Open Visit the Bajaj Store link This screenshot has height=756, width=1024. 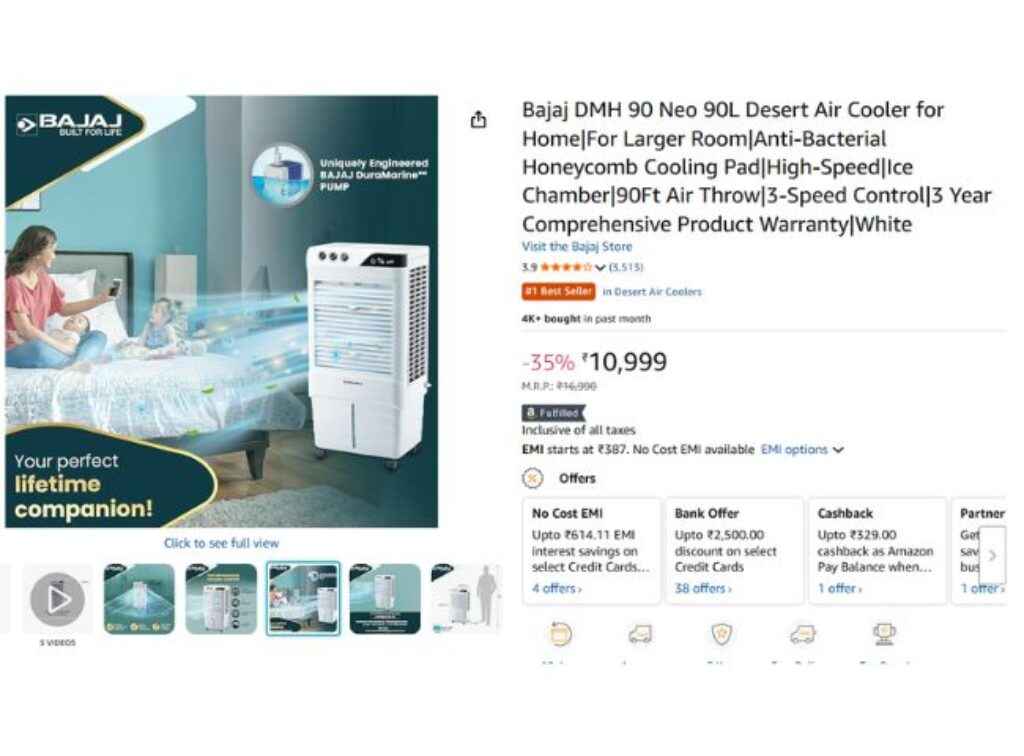coord(577,246)
